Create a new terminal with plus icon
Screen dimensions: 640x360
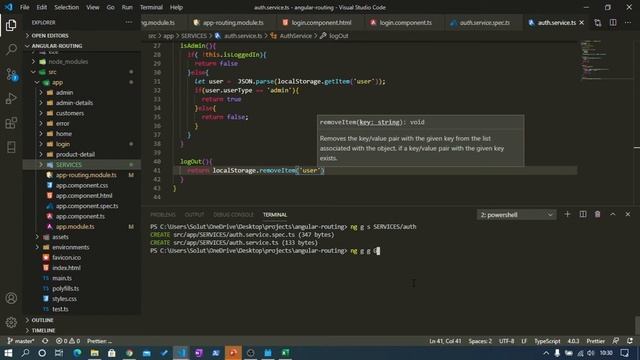point(567,214)
